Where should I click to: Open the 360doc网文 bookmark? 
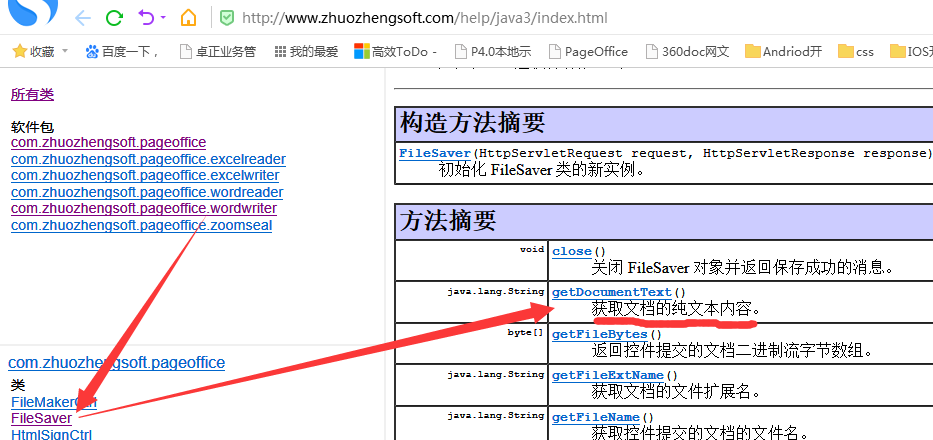(687, 52)
